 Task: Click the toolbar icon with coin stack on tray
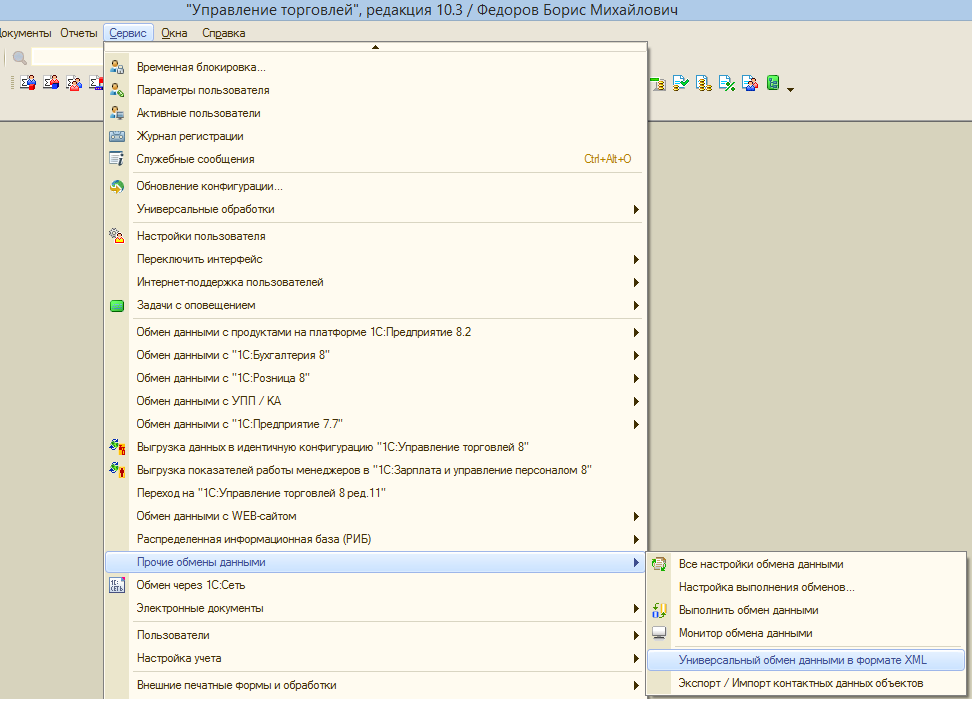(x=658, y=83)
